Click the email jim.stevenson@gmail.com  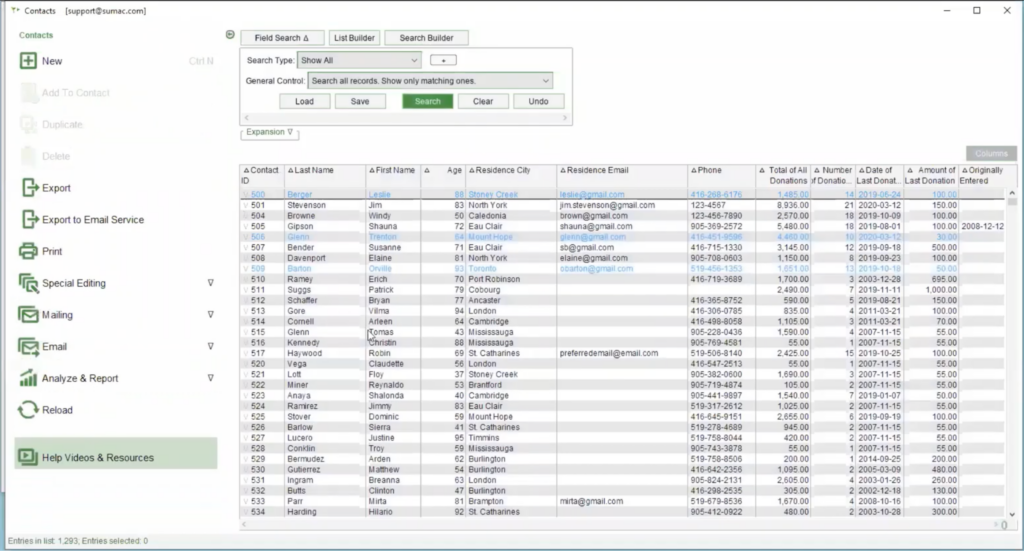pyautogui.click(x=607, y=205)
